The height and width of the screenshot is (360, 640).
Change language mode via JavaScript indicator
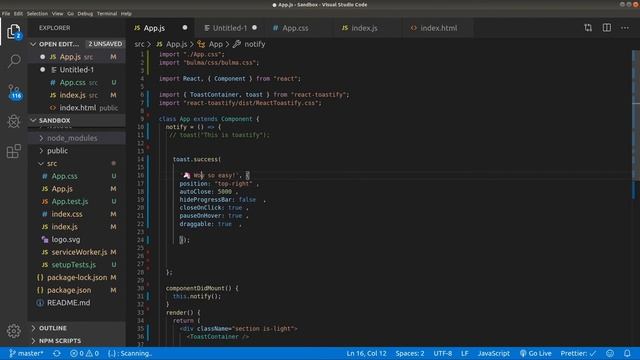493,353
